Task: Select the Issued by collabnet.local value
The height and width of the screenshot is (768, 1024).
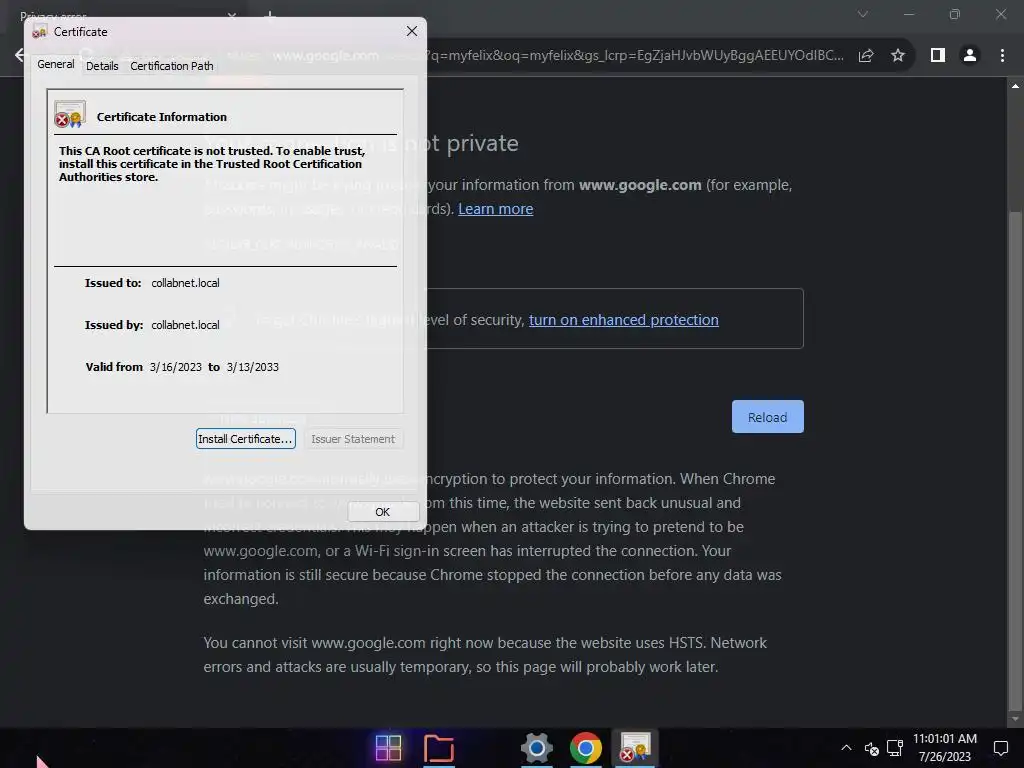Action: coord(185,325)
